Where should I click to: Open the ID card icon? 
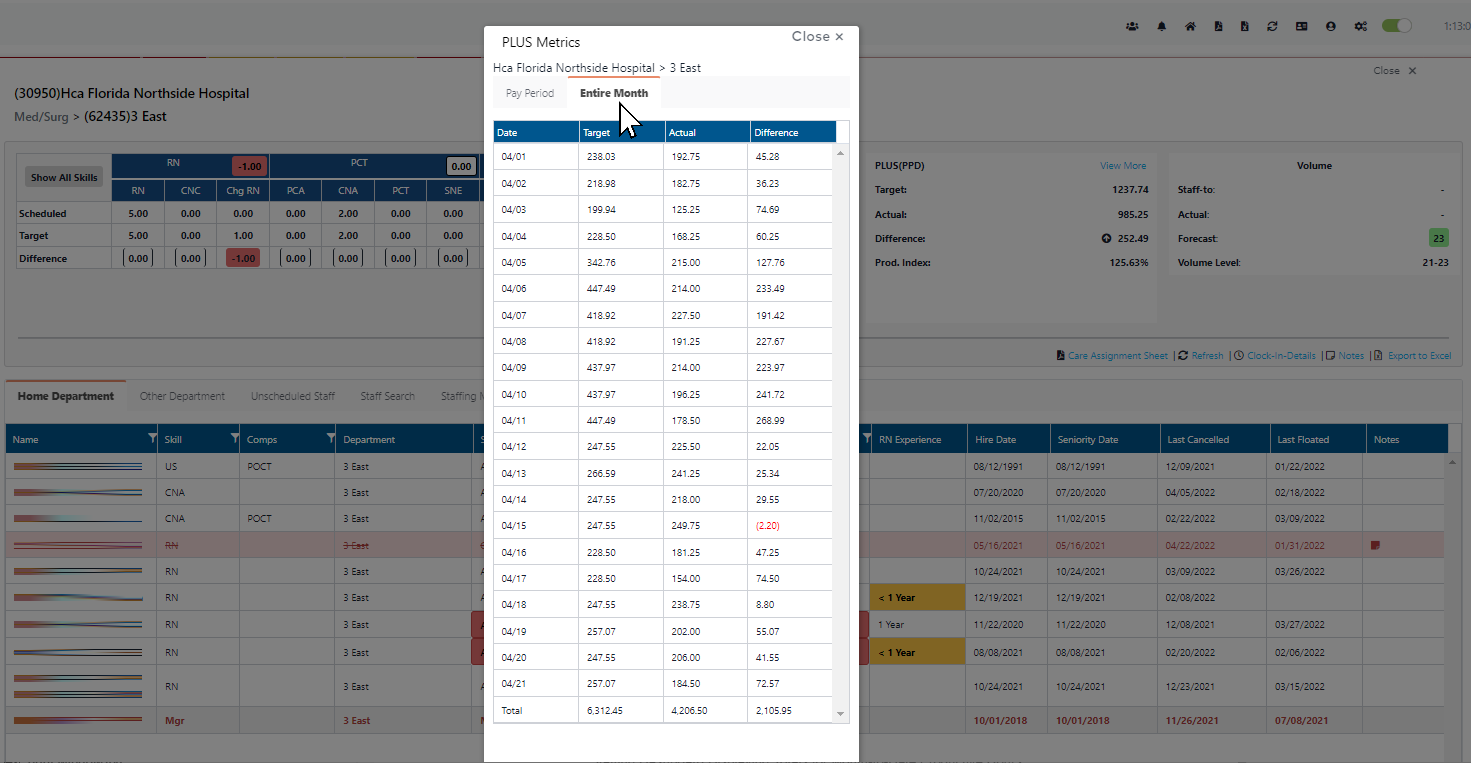pos(1301,27)
